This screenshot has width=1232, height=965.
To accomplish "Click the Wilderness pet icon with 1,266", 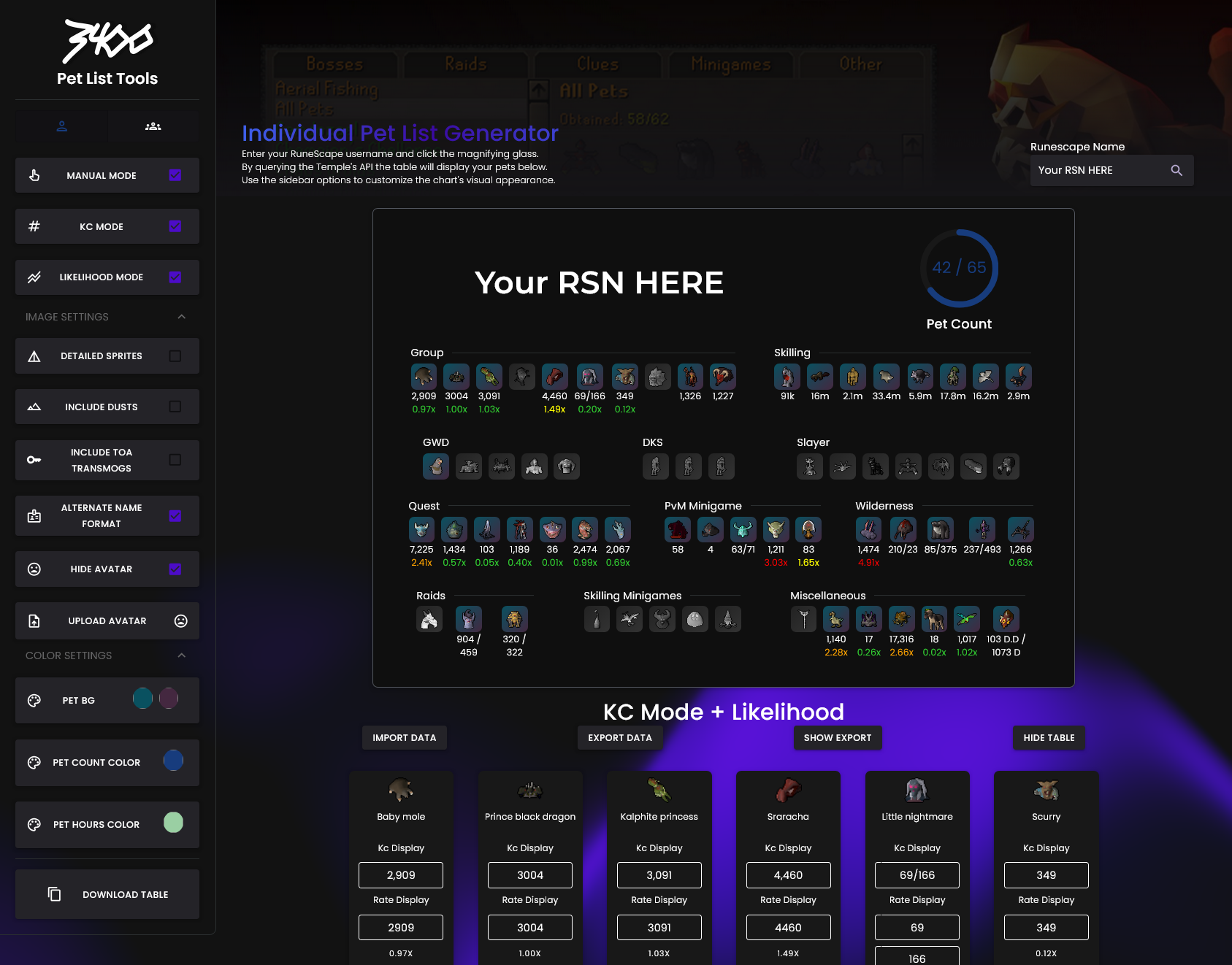I will pyautogui.click(x=1021, y=530).
